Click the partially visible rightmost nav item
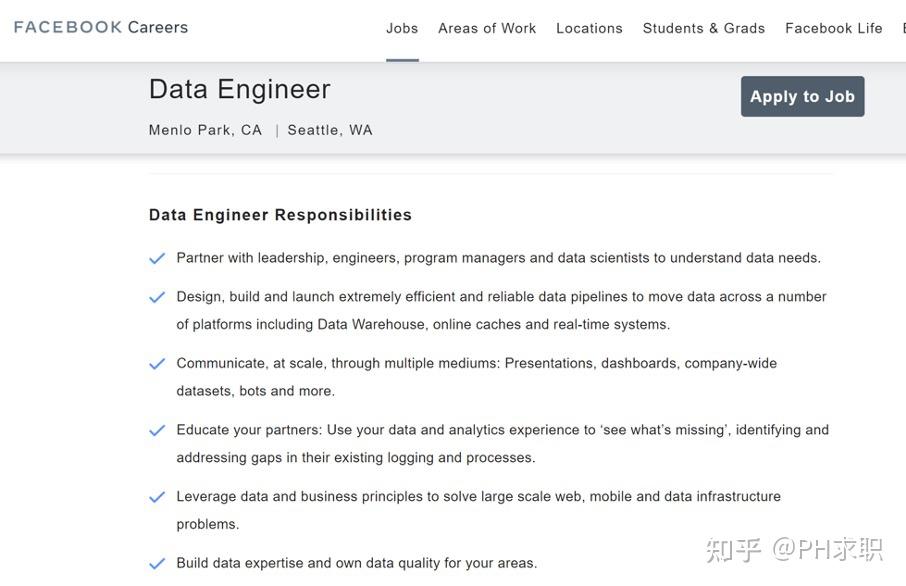The width and height of the screenshot is (906, 586). click(903, 28)
